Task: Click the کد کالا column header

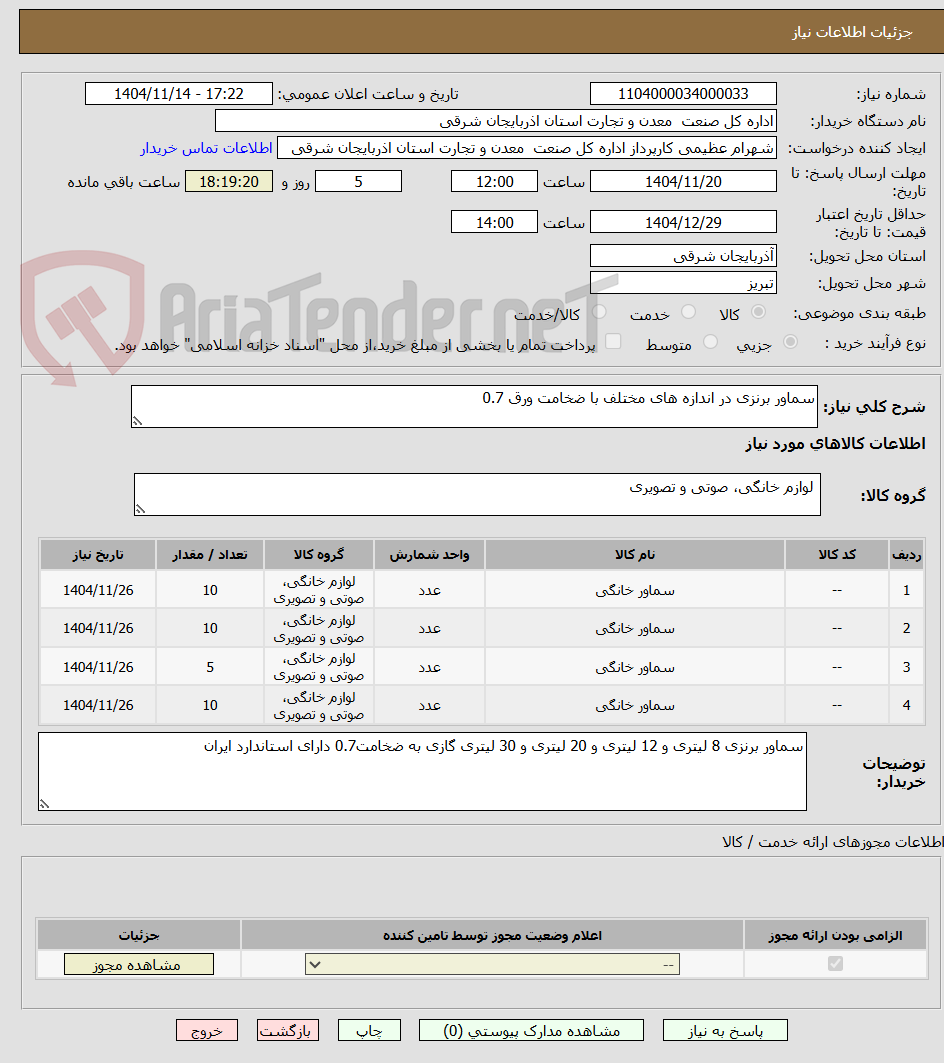Action: [837, 555]
